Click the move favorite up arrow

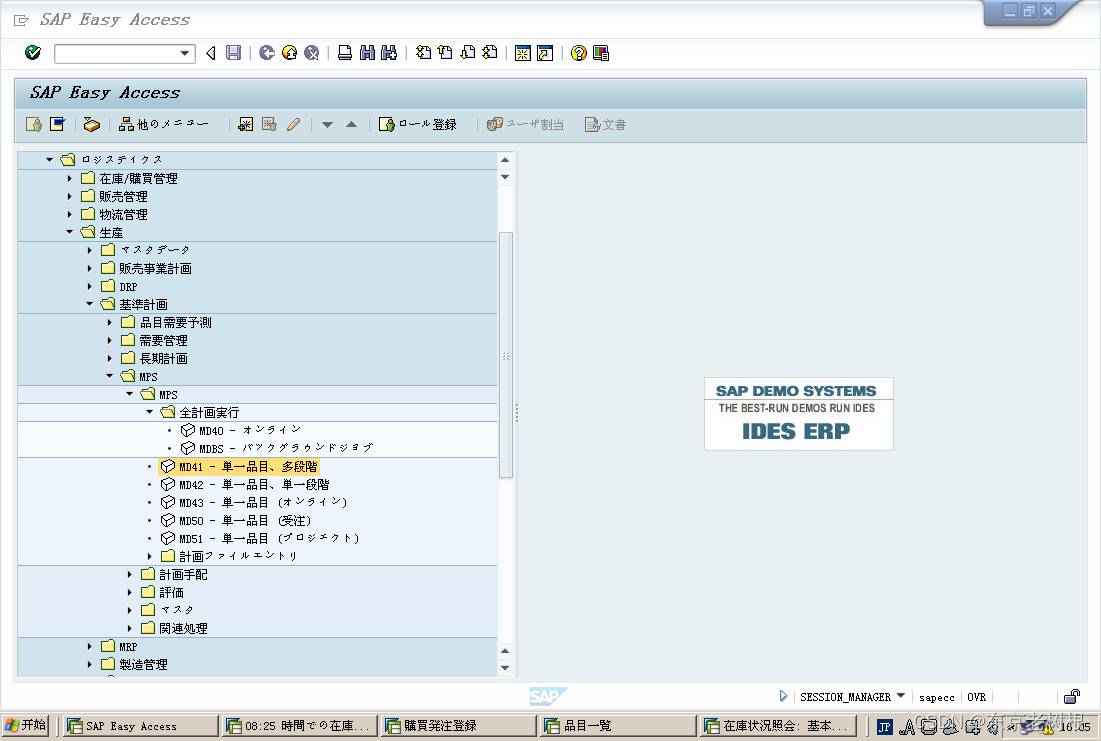point(352,125)
